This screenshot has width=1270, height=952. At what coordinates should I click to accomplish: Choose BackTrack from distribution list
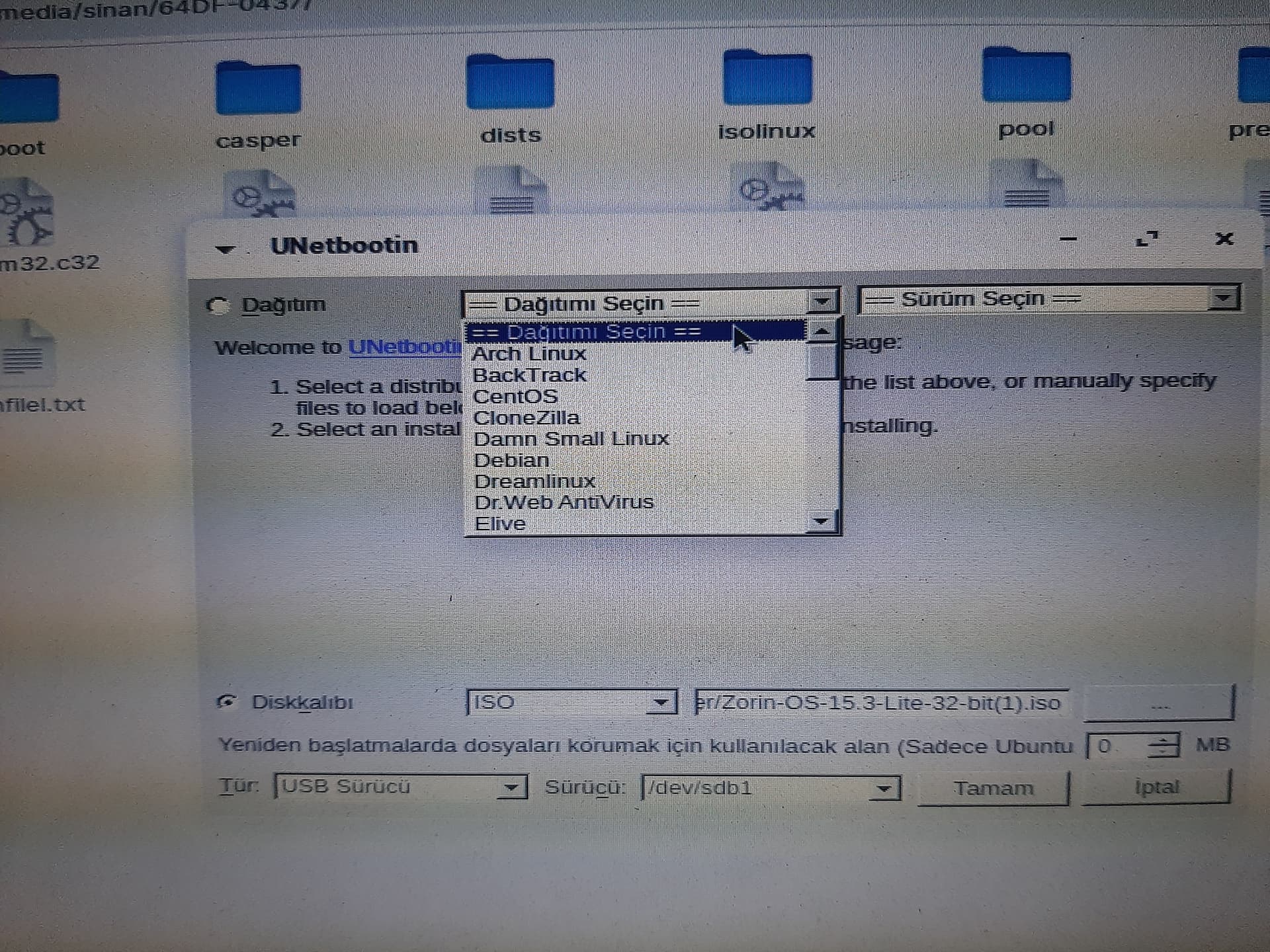point(529,375)
